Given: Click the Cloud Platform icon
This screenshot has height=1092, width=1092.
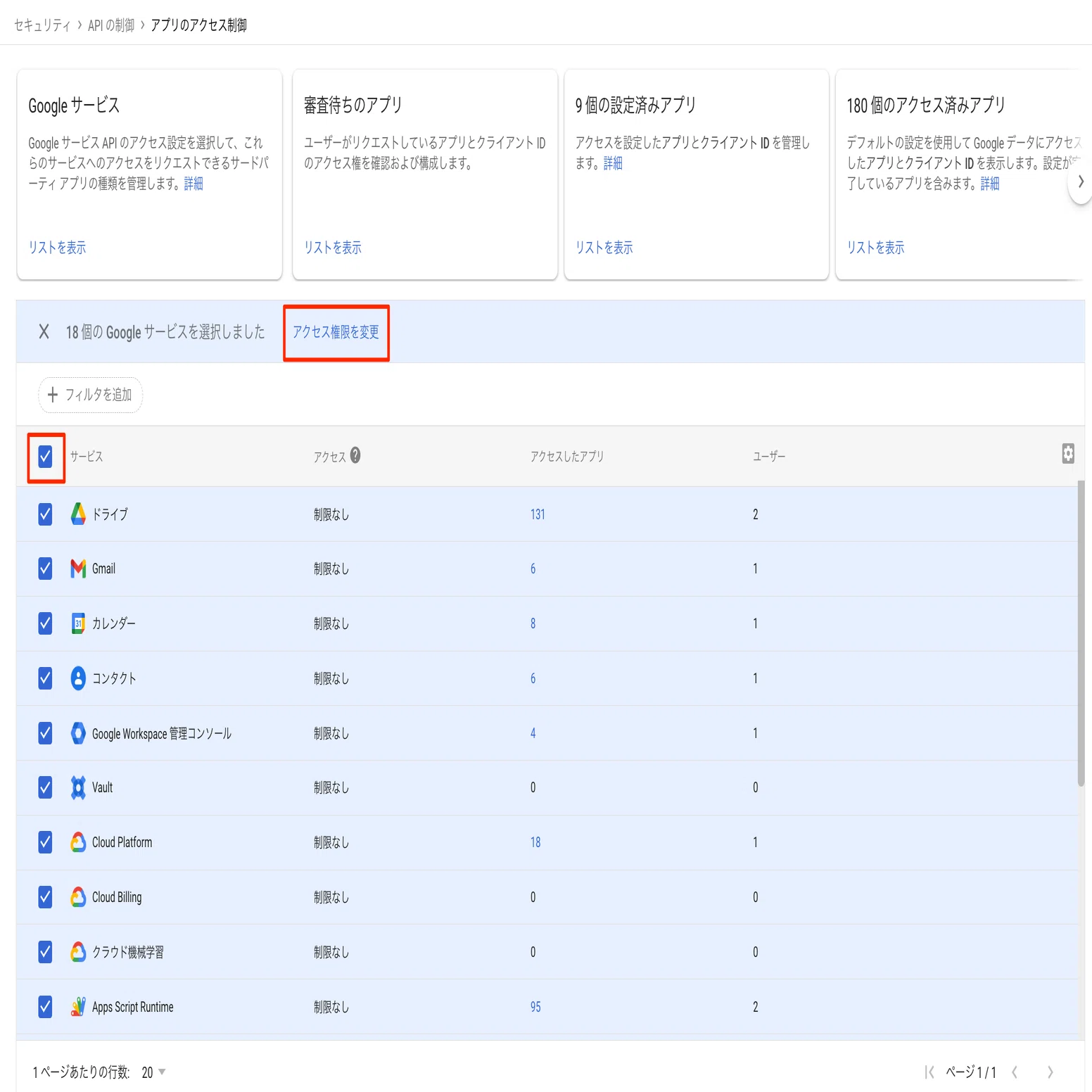Looking at the screenshot, I should (78, 842).
